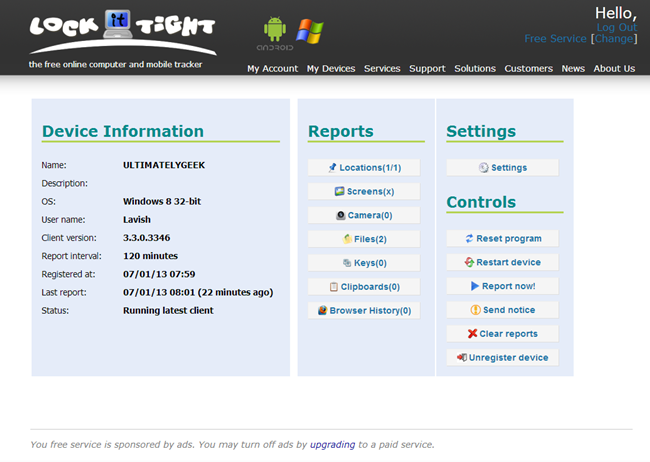Click the user name Lavish
Screen dimensions: 650x462
tap(137, 220)
